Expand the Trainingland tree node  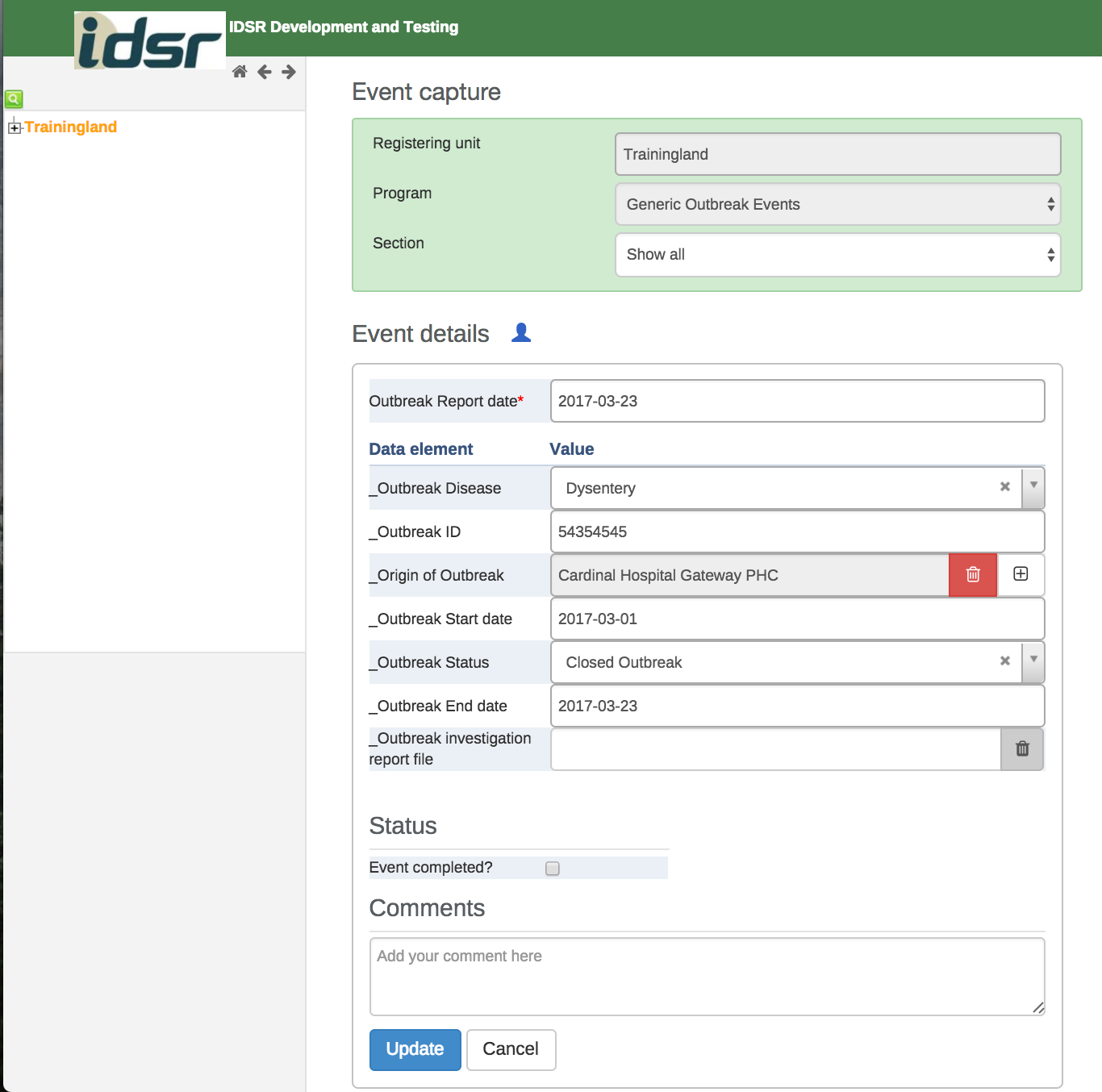15,127
